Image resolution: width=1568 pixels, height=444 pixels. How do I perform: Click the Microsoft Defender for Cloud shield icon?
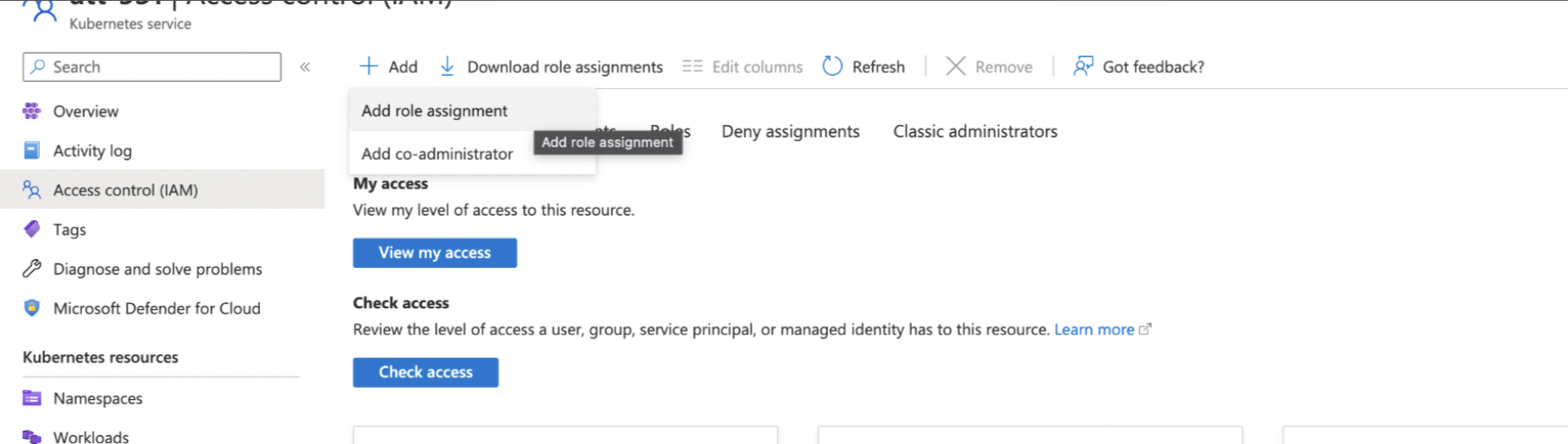coord(32,308)
